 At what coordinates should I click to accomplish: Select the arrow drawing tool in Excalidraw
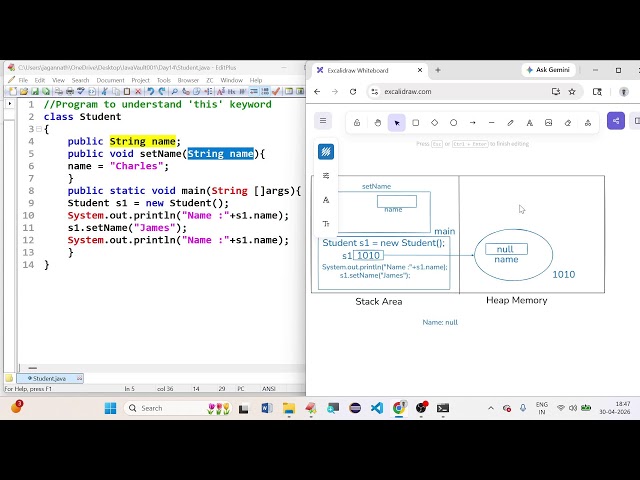coord(472,122)
